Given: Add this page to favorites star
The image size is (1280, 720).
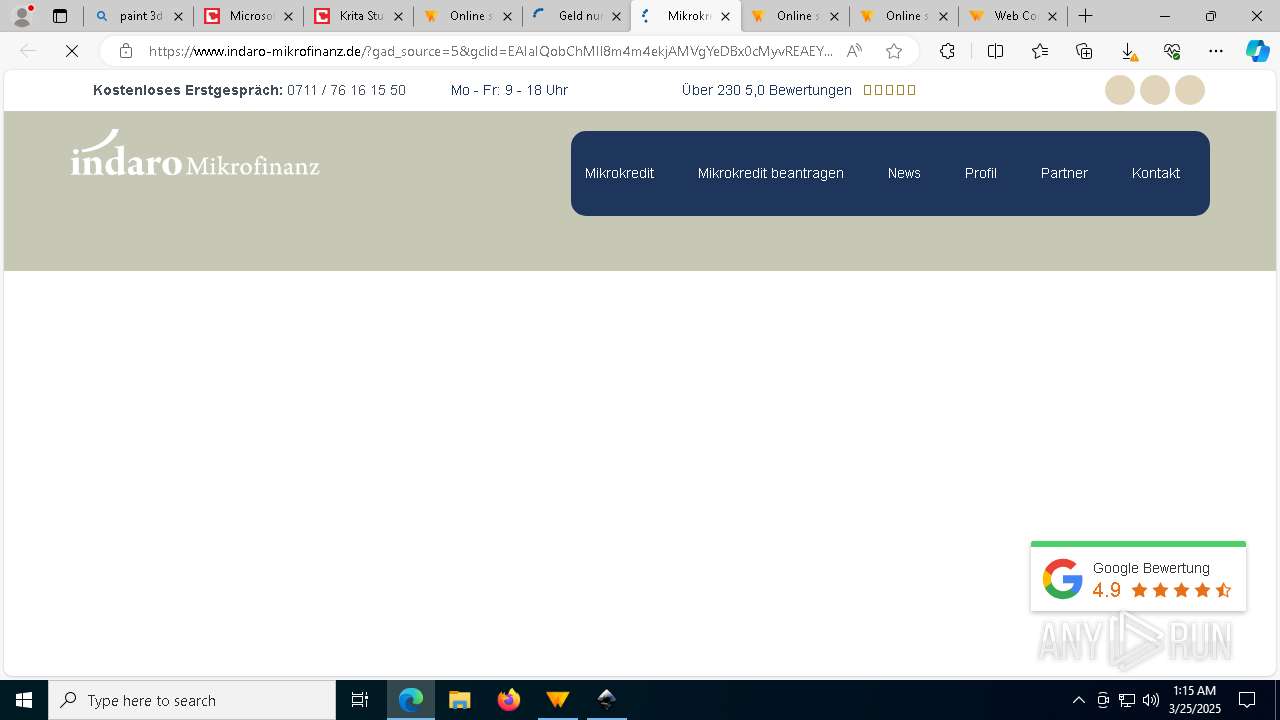Looking at the screenshot, I should (894, 51).
